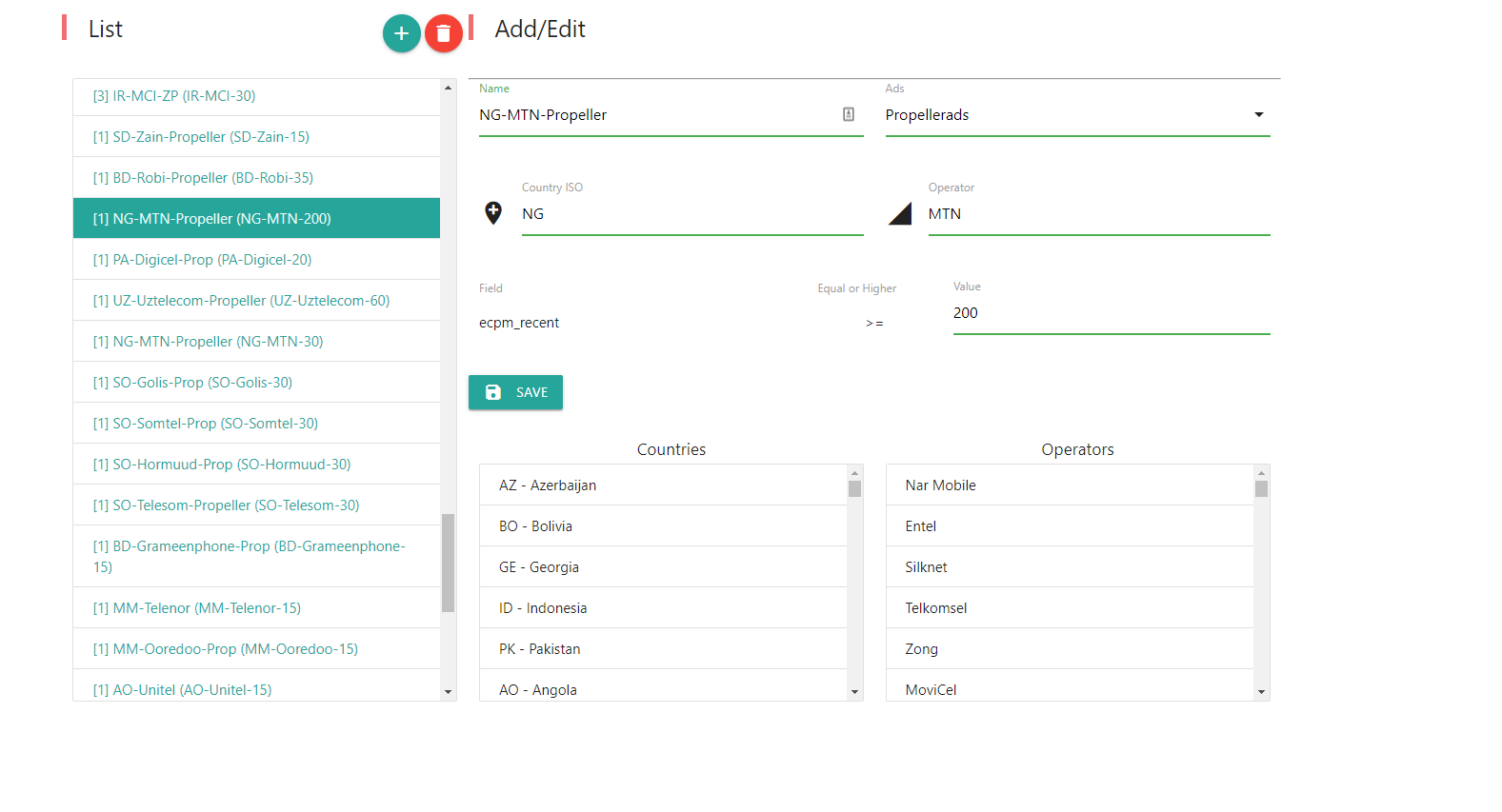
Task: Pick Telkomsel in Operators list
Action: pyautogui.click(x=1070, y=608)
